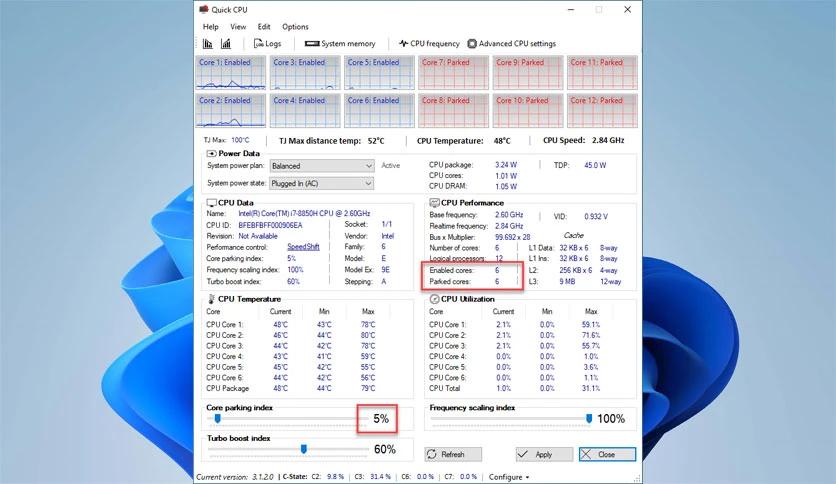
Task: Open the CPU frequency chart
Action: tap(429, 44)
